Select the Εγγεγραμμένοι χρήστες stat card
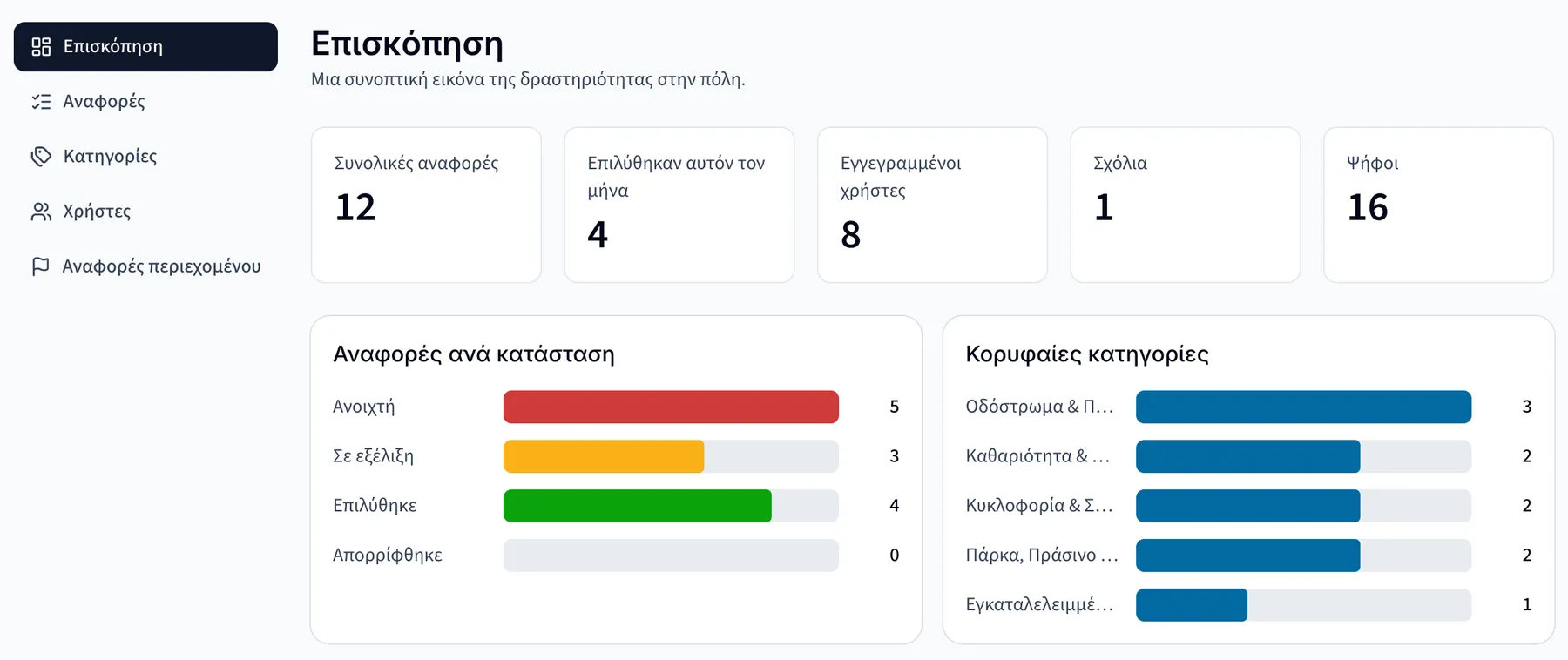The height and width of the screenshot is (660, 1568). (x=932, y=205)
